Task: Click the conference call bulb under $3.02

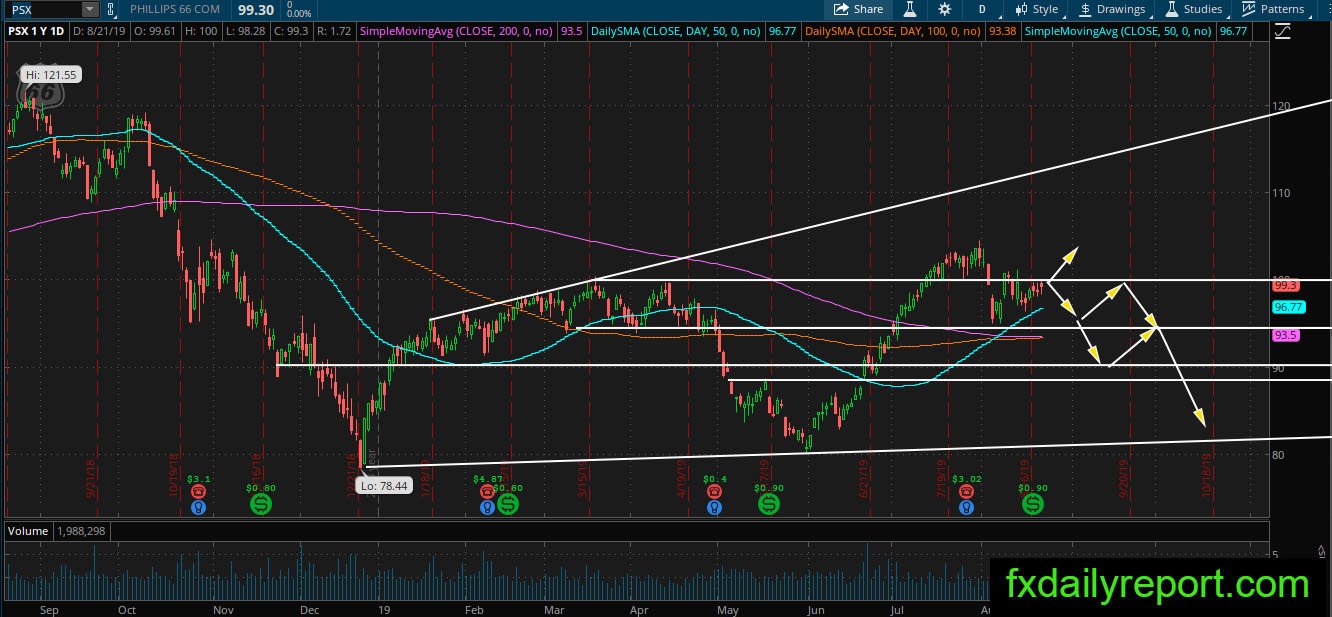Action: [966, 506]
